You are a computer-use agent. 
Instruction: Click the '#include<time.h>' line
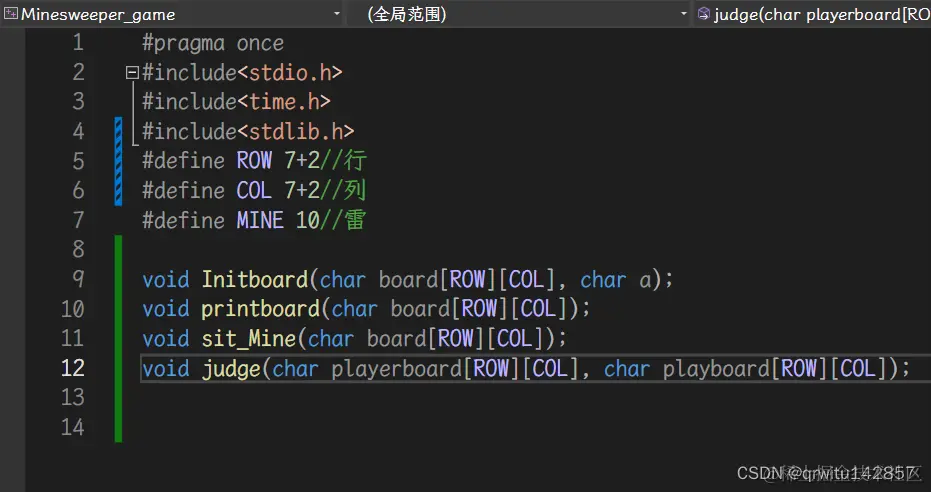click(236, 102)
